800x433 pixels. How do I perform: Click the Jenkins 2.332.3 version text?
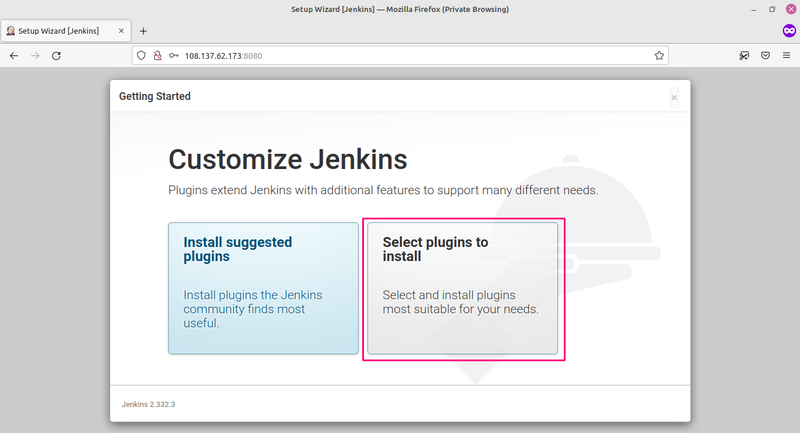148,404
